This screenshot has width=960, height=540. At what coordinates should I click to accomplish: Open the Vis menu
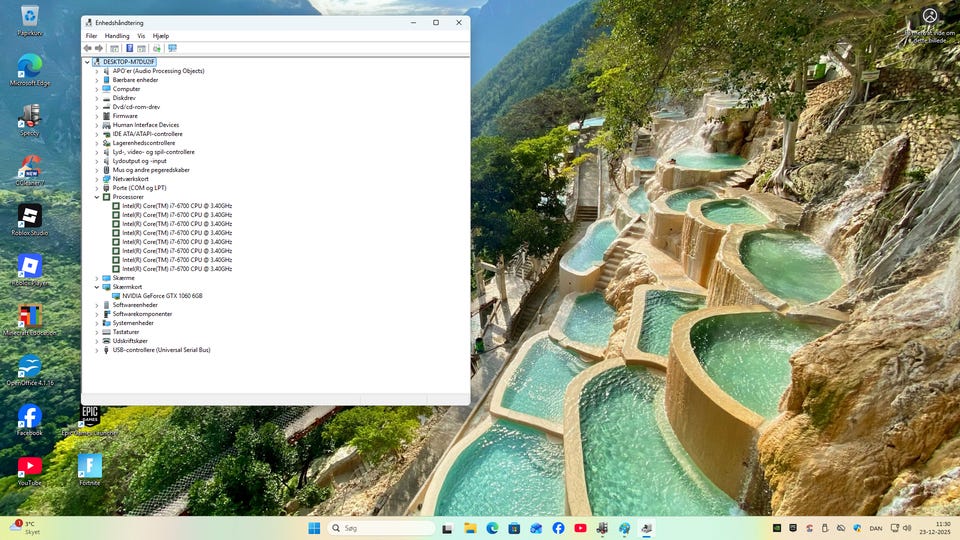pos(141,36)
